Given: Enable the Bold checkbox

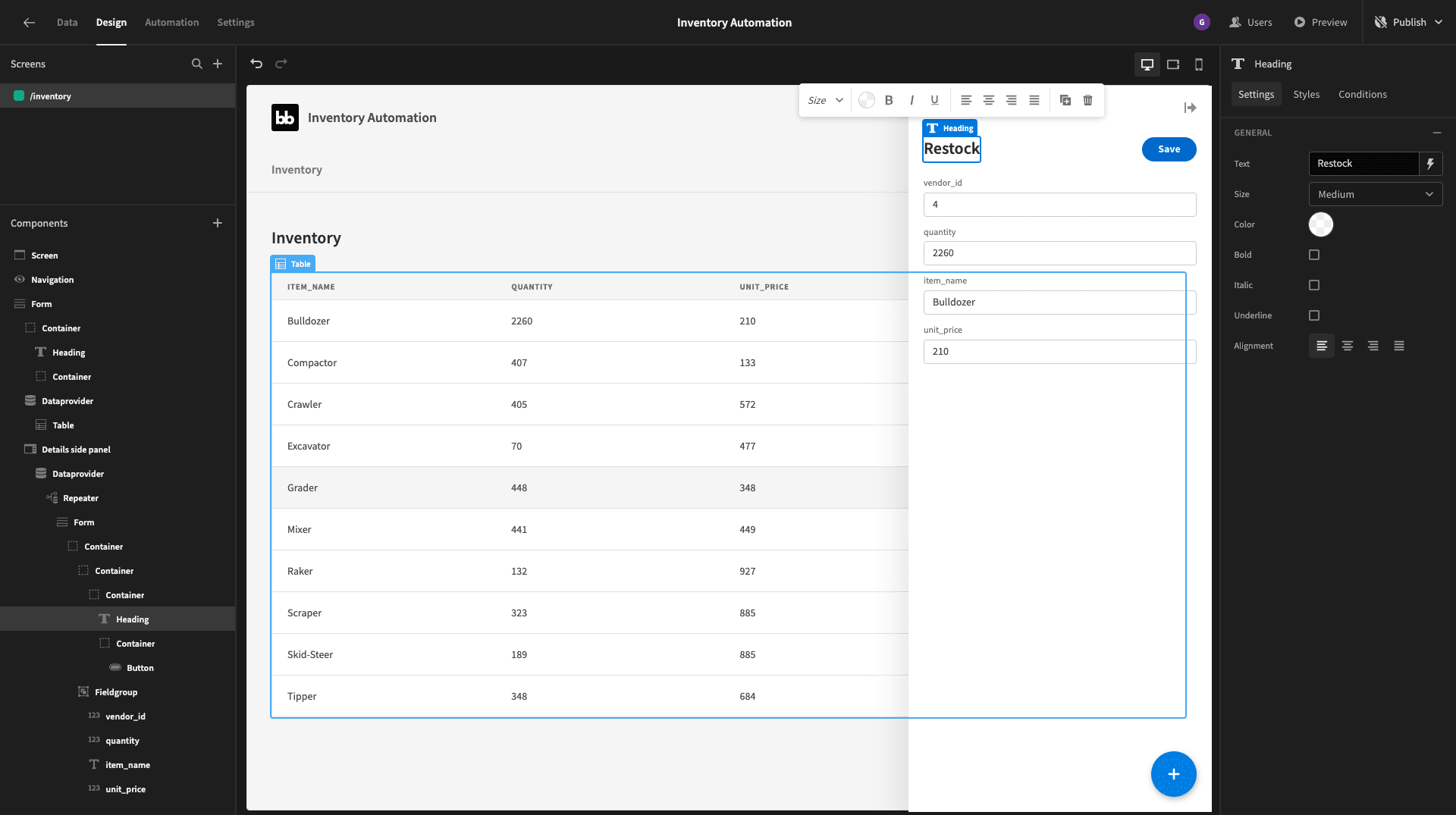Looking at the screenshot, I should click(1314, 255).
